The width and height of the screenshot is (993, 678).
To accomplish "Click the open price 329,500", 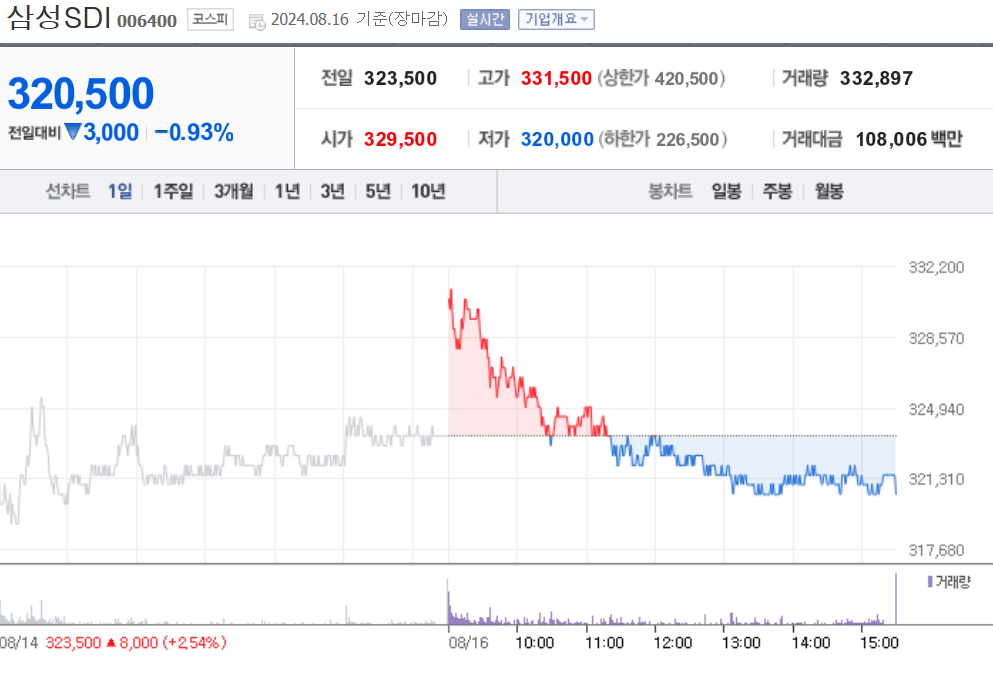I will 400,139.
